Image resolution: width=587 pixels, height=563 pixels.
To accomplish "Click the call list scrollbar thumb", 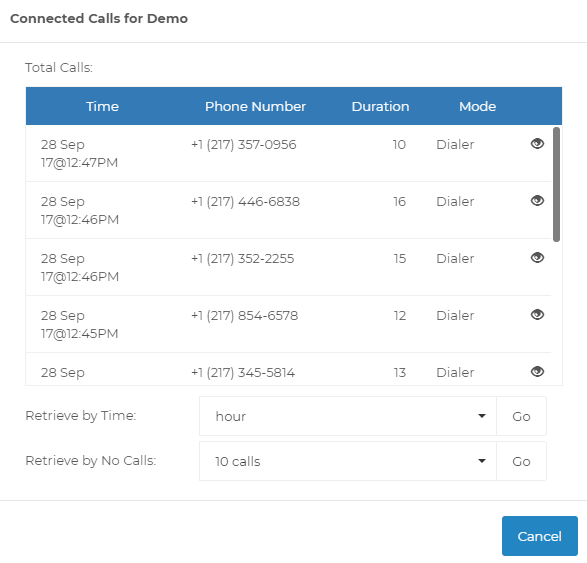I will click(x=556, y=184).
